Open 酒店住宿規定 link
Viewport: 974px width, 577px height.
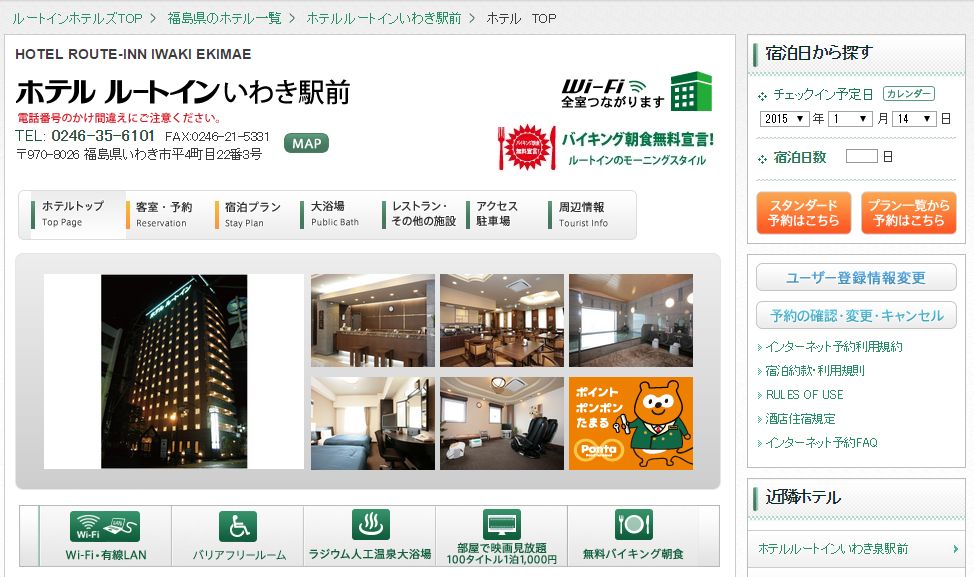tap(800, 419)
